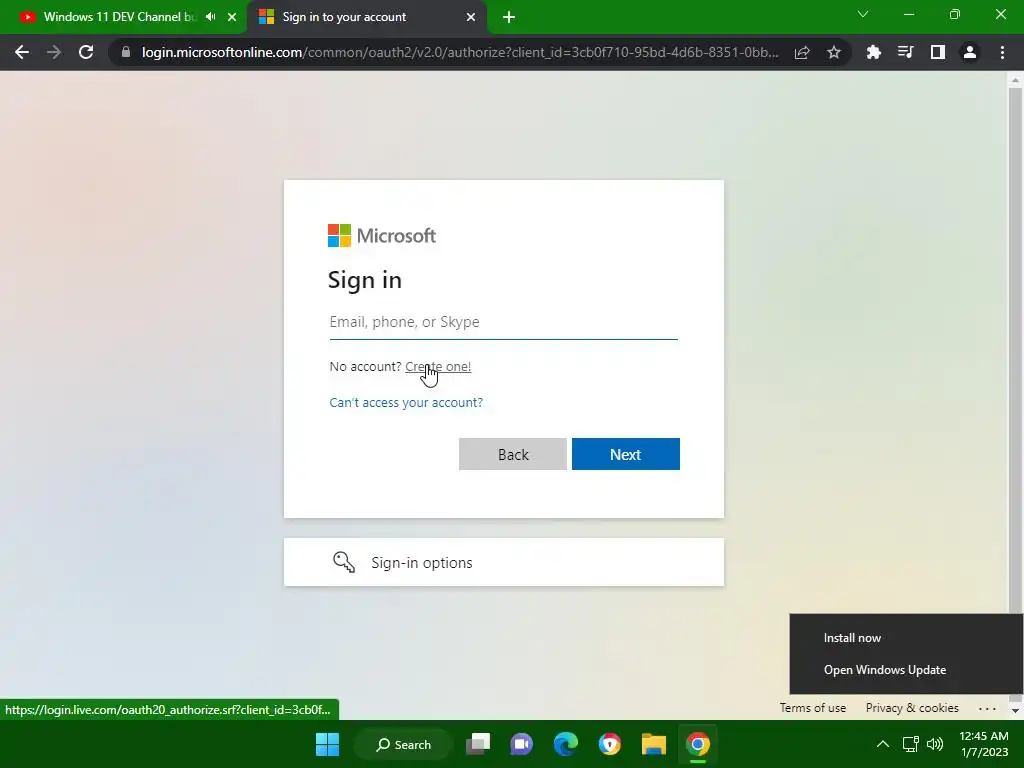Close the Sign in to your account tab
This screenshot has width=1024, height=768.
471,17
